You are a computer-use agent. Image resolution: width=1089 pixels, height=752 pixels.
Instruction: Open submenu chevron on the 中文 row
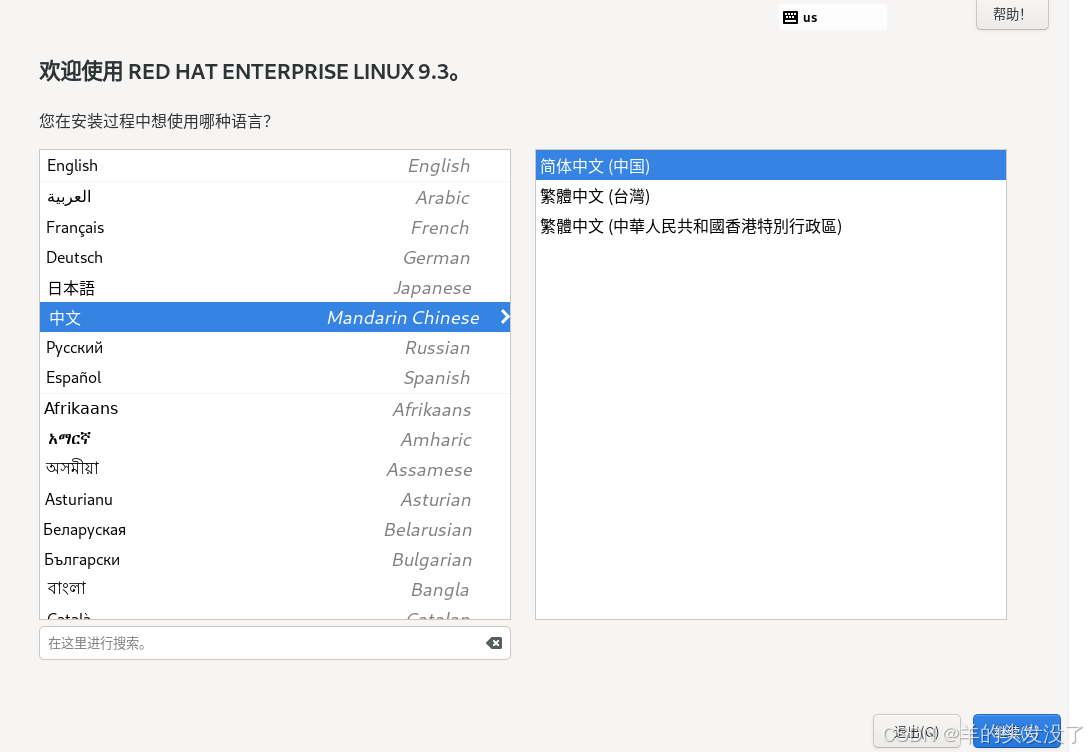click(505, 317)
